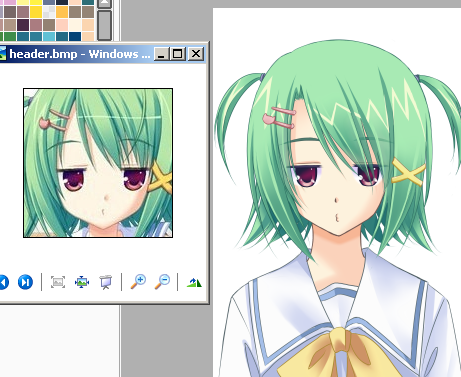Click the palette scrollbar thumb
The image size is (461, 377).
105,25
